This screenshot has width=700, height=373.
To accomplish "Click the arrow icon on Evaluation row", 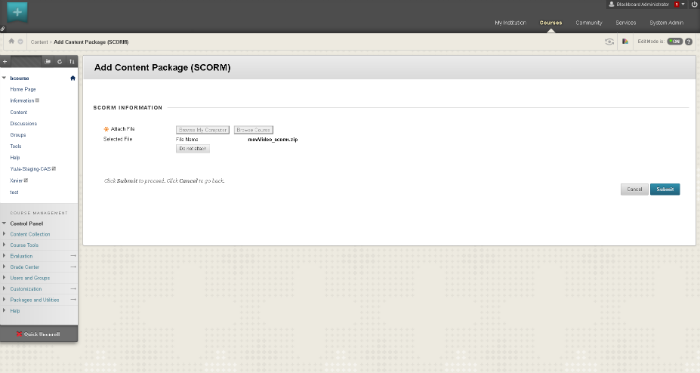I will 73,256.
